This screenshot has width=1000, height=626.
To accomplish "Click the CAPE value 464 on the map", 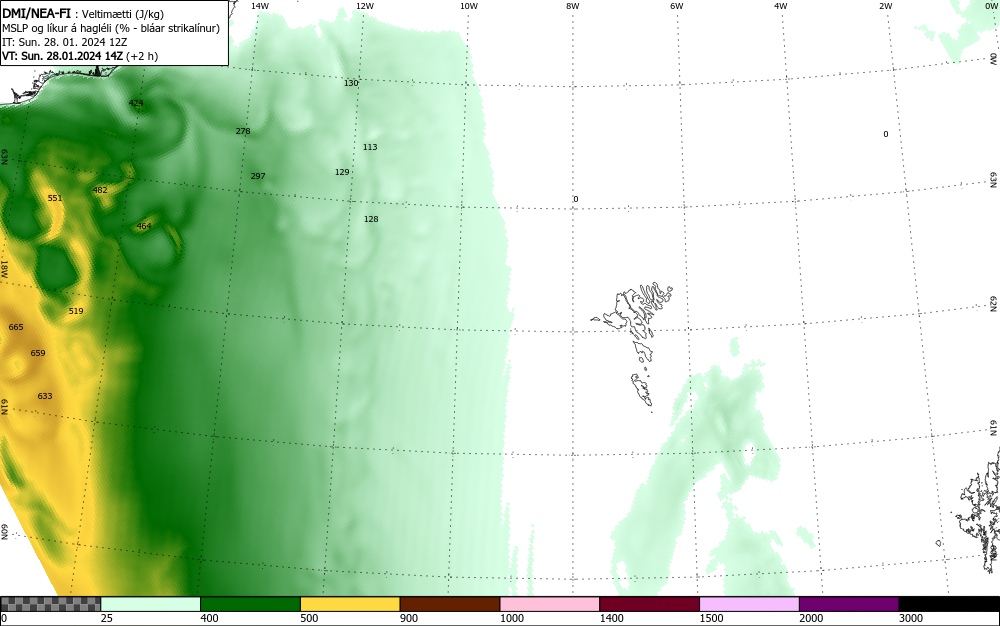I will tap(144, 226).
